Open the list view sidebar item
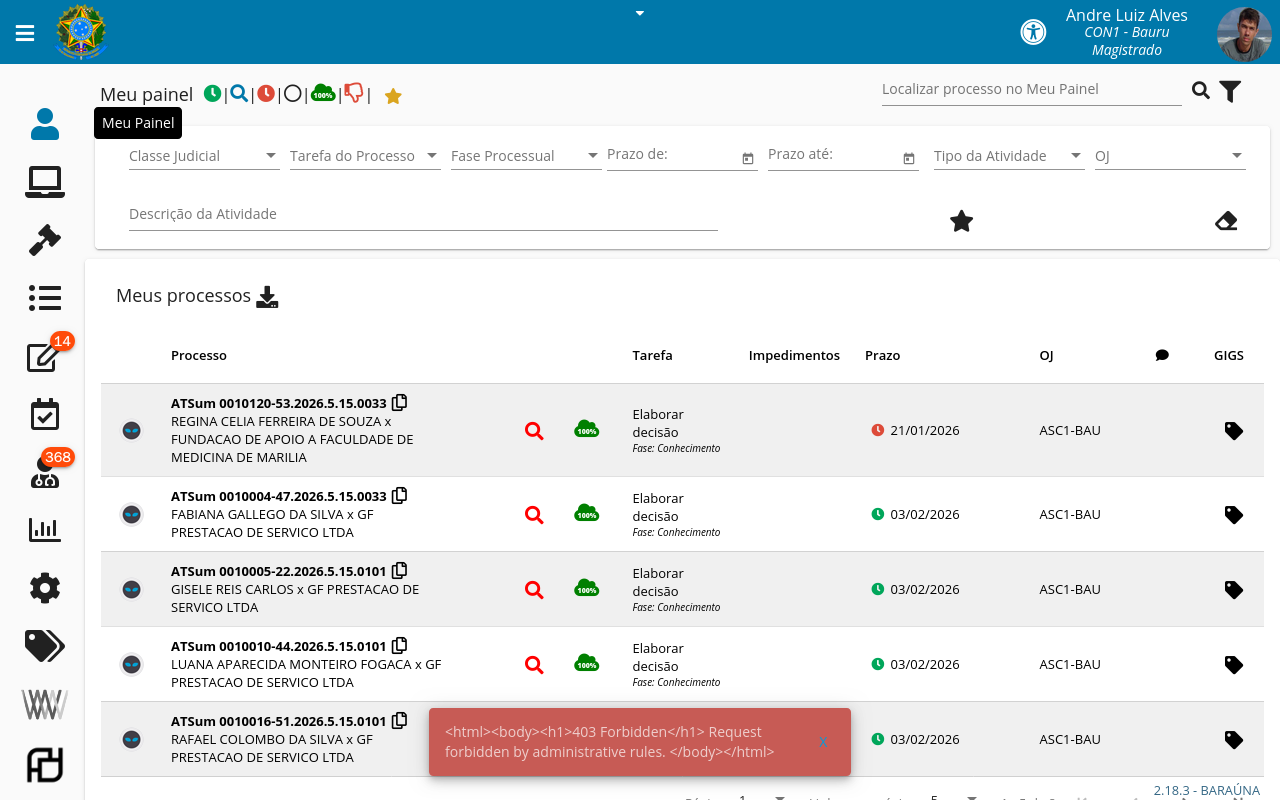The image size is (1280, 800). (45, 298)
